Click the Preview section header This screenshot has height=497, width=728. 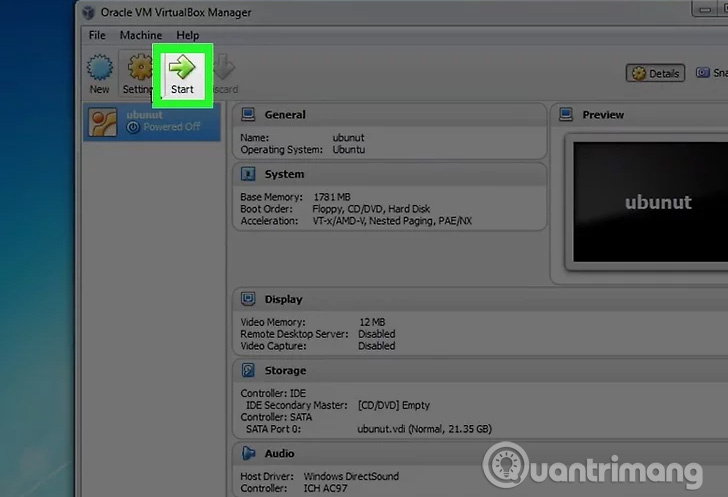603,115
